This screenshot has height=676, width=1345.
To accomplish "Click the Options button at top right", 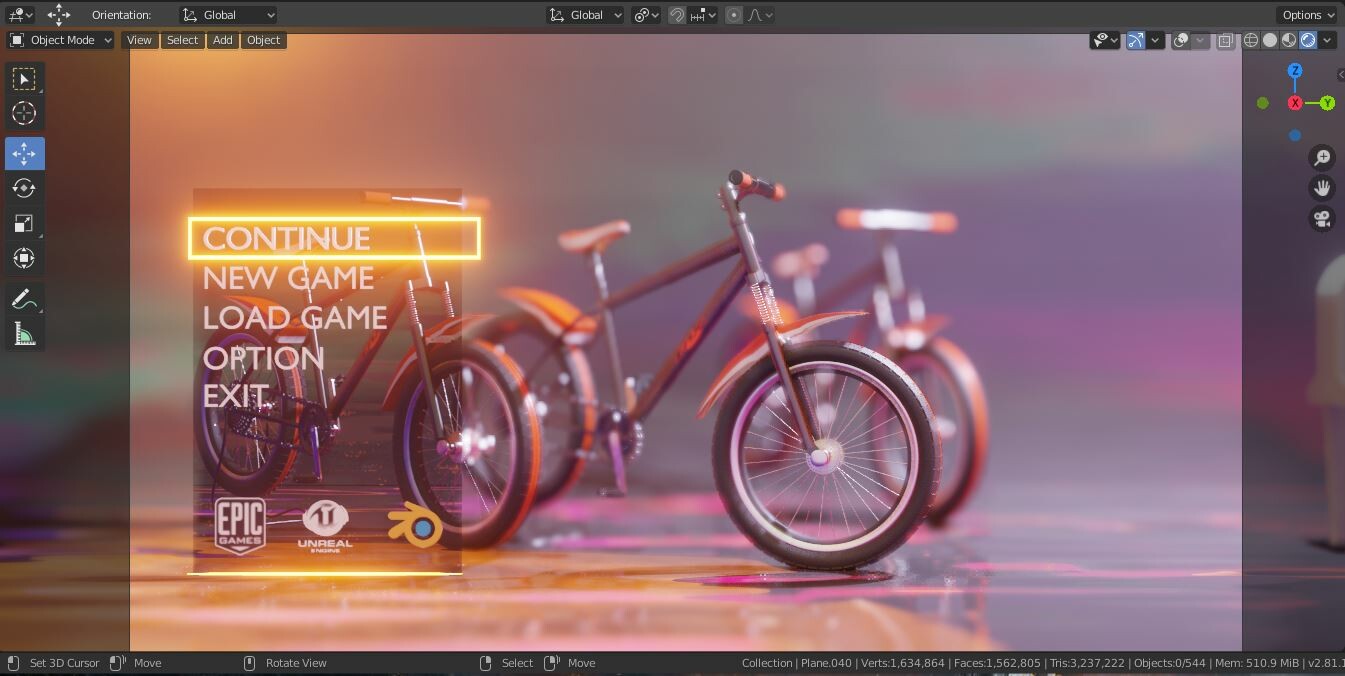I will 1306,14.
